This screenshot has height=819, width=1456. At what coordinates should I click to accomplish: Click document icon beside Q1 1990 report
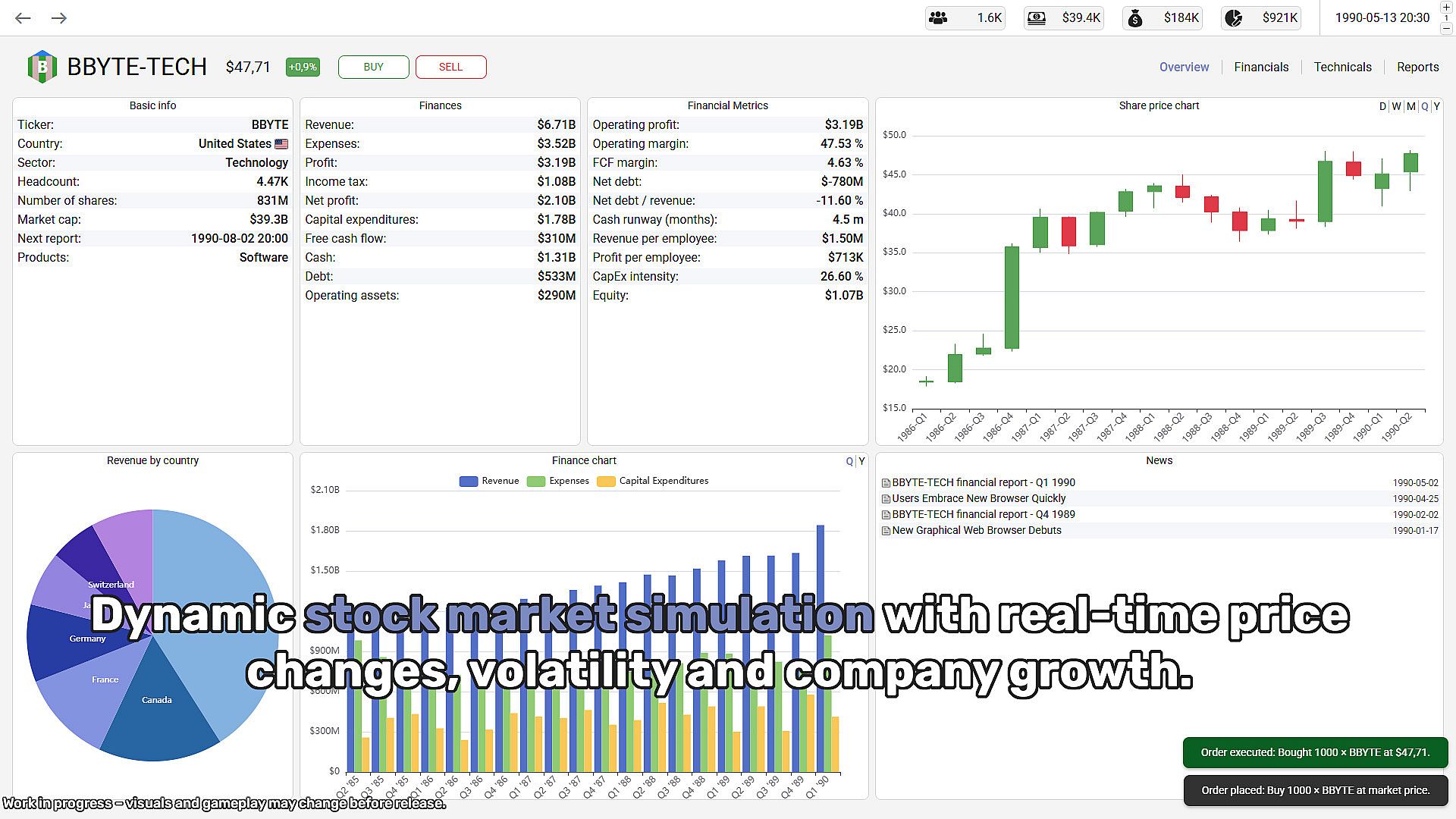(886, 483)
